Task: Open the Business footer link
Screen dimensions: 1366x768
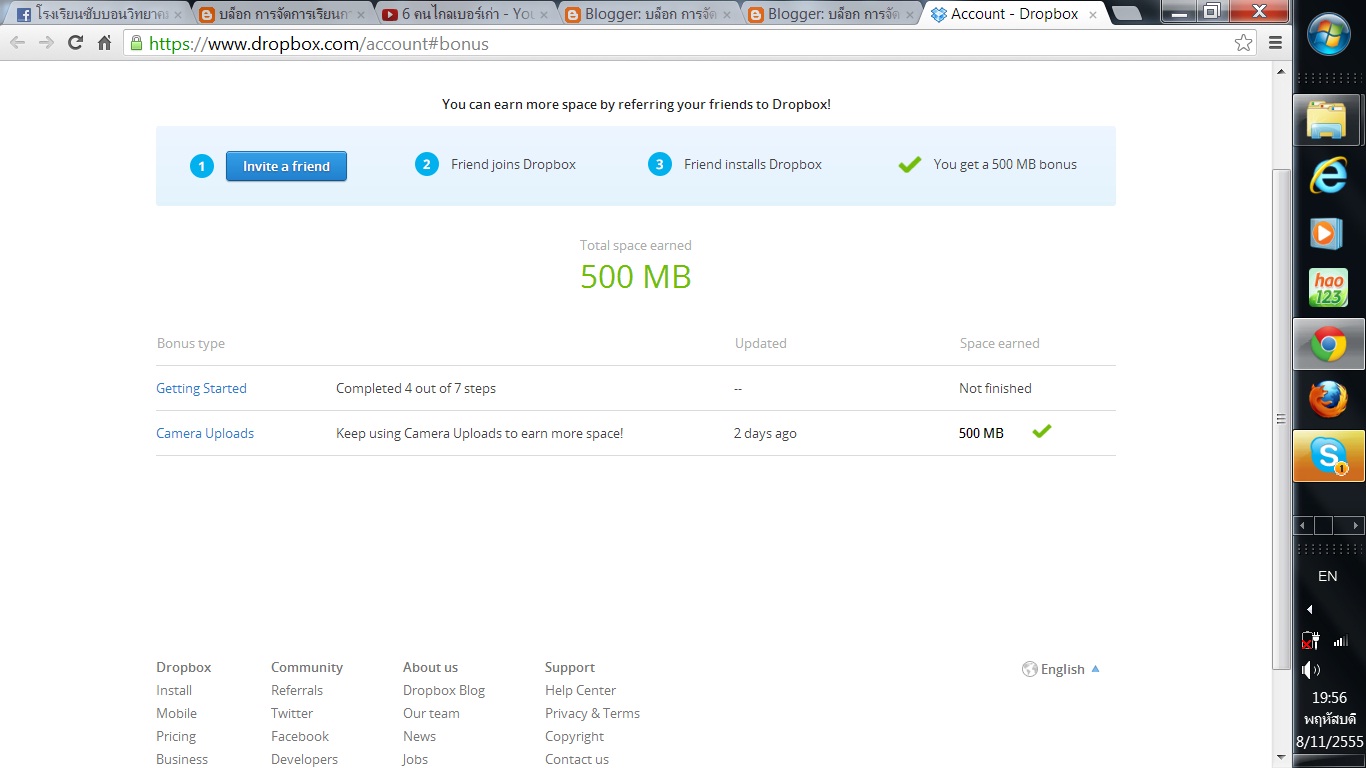Action: tap(182, 759)
